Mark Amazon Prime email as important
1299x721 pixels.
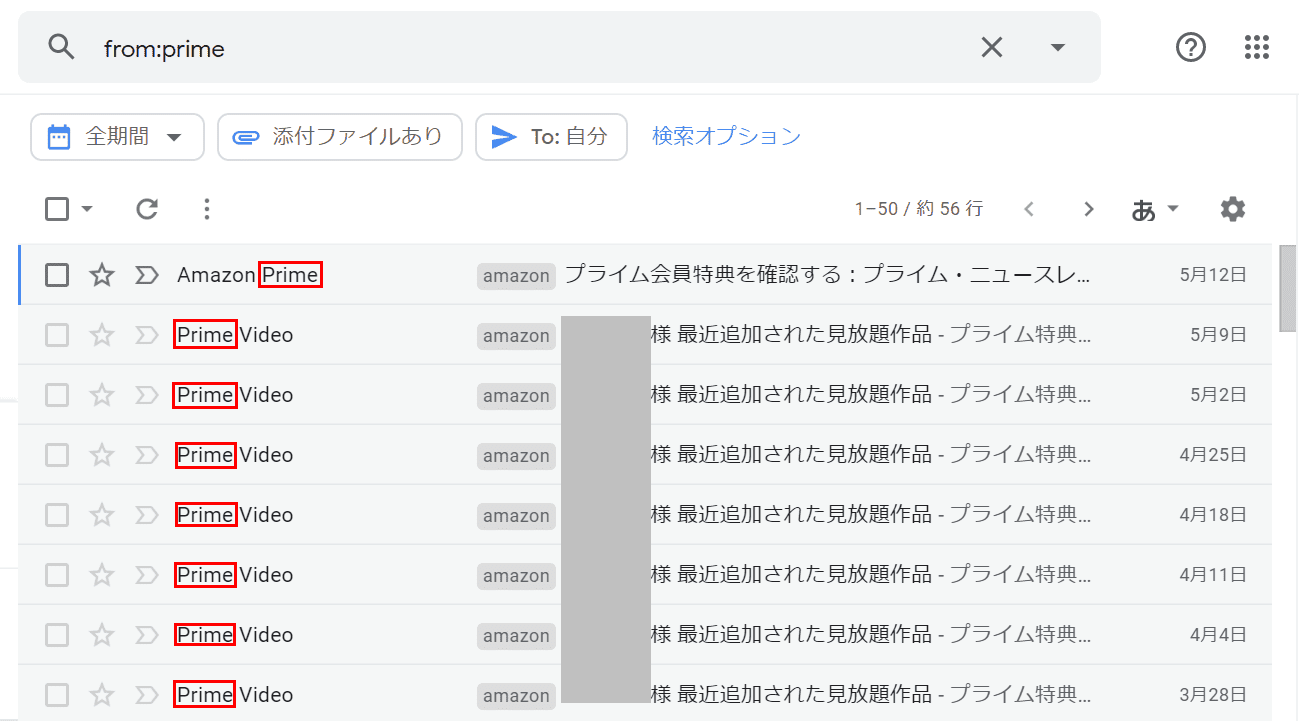pos(147,275)
